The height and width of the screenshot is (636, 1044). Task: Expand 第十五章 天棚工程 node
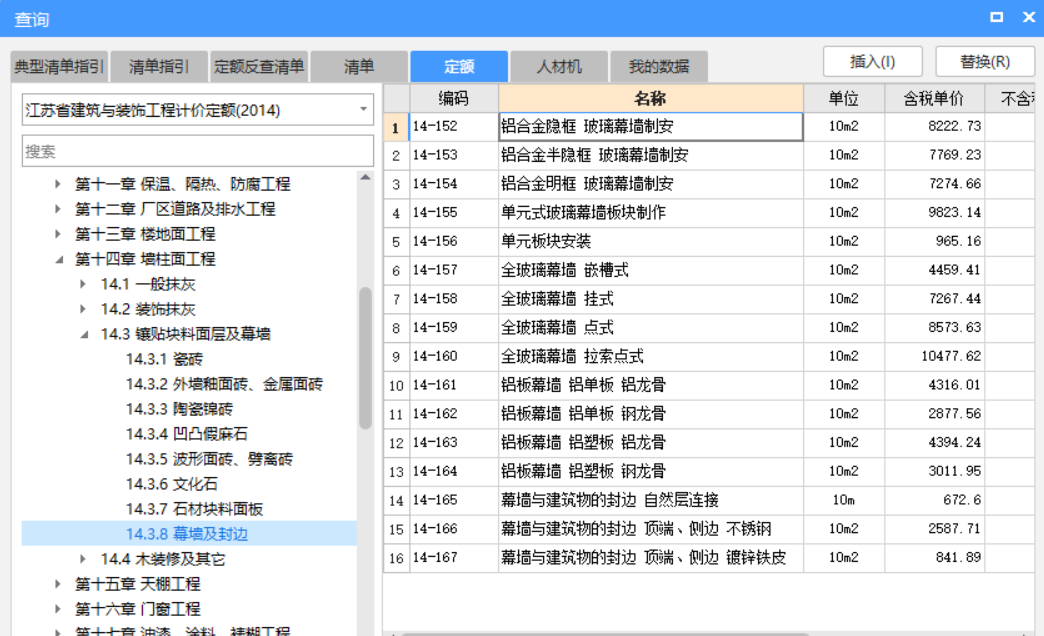(x=58, y=584)
